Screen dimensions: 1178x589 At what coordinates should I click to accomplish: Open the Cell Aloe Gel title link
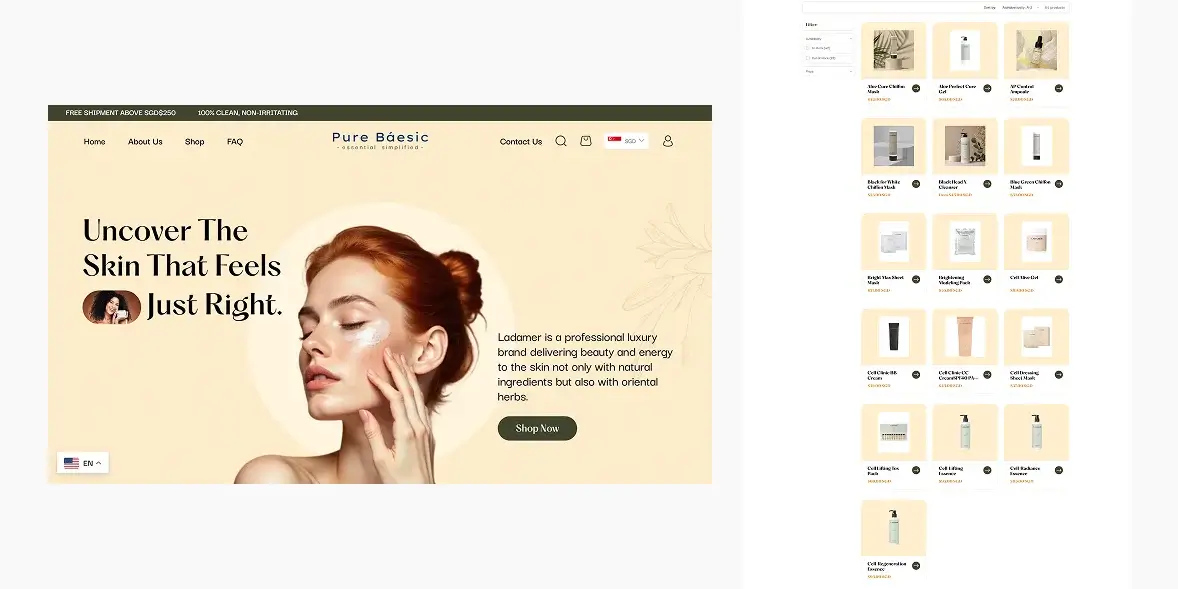click(x=1024, y=277)
